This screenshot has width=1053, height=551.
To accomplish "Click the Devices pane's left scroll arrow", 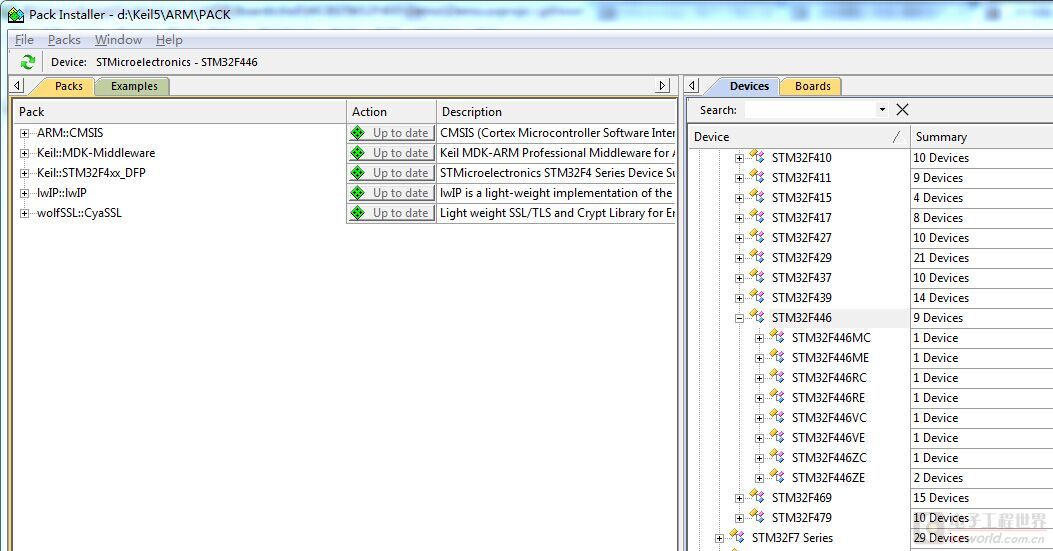I will point(692,85).
